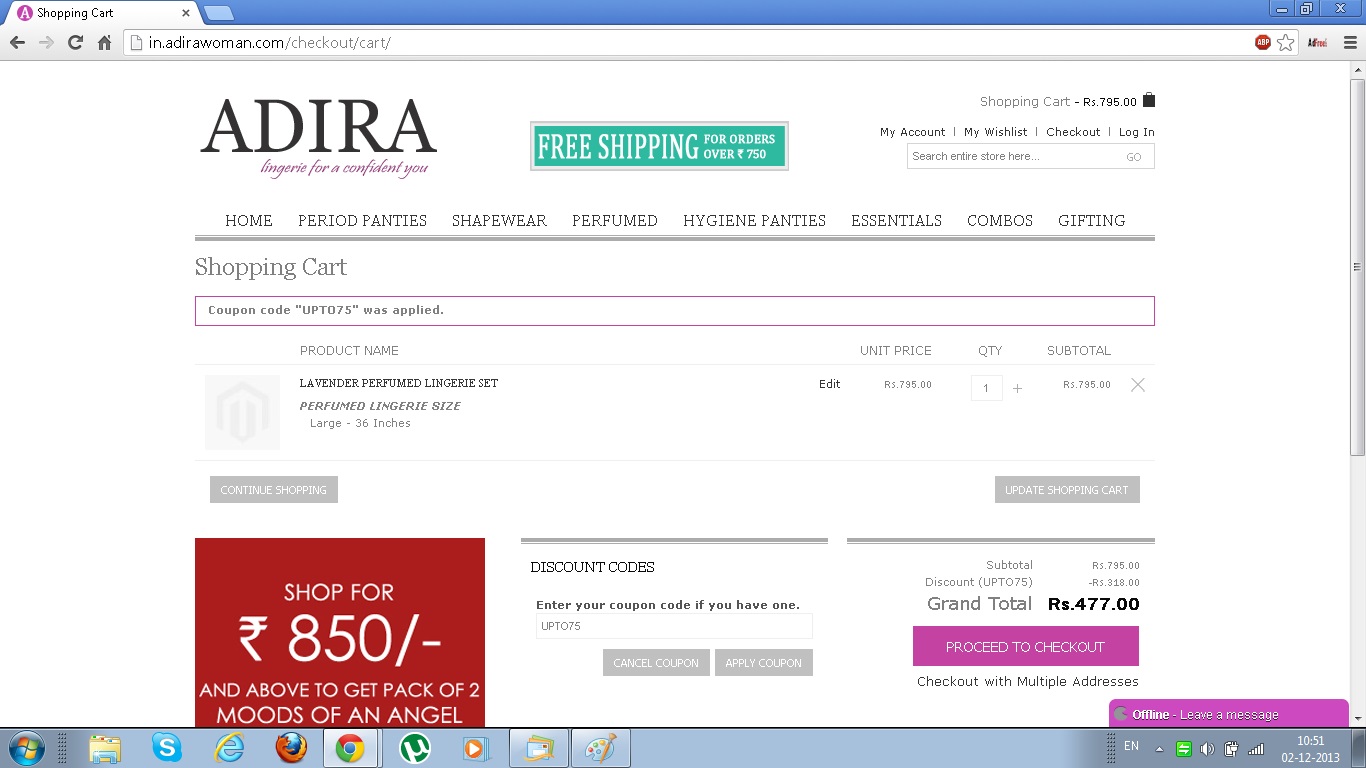
Task: Expand the Offline chat message widget
Action: tap(1228, 714)
